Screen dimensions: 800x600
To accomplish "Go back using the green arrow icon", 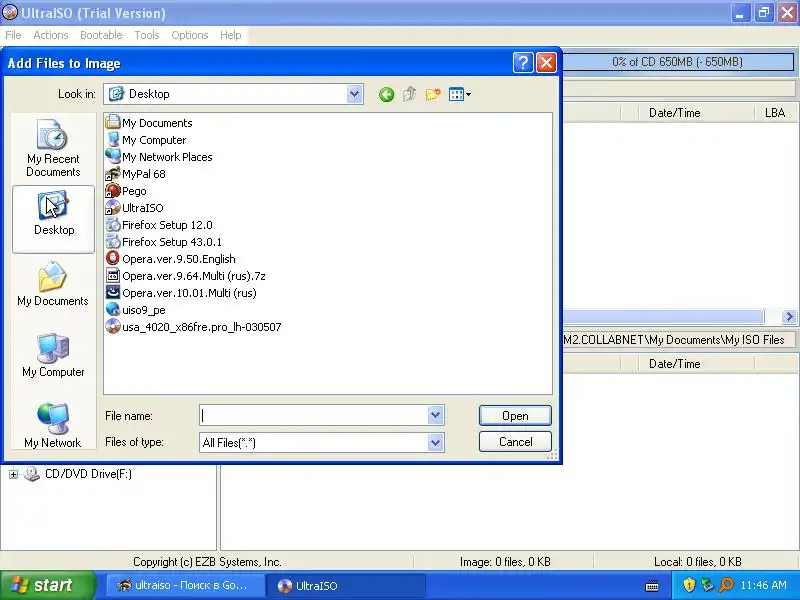I will [x=386, y=94].
